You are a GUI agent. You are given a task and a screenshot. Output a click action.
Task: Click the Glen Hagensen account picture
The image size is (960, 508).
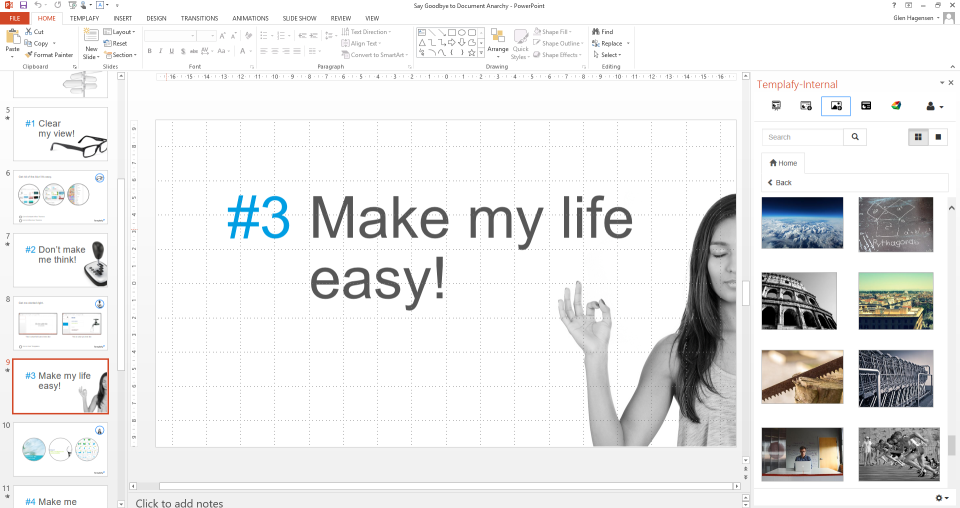tap(949, 18)
